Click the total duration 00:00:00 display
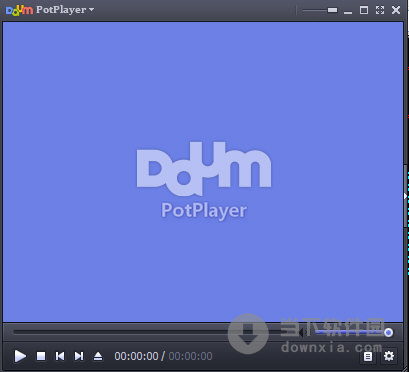 190,356
